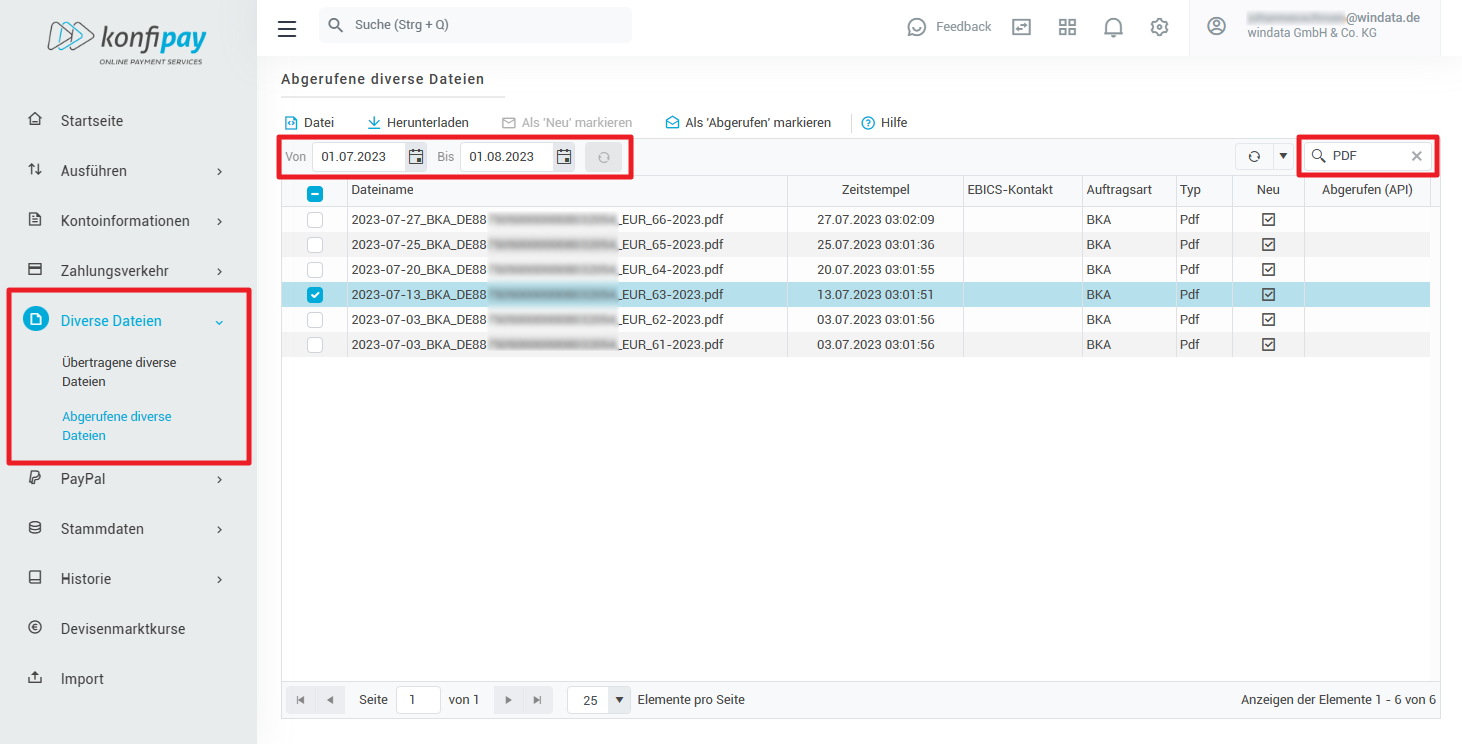Uncheck the selected EUR_63-2023.pdf row
Viewport: 1462px width, 744px height.
[315, 295]
